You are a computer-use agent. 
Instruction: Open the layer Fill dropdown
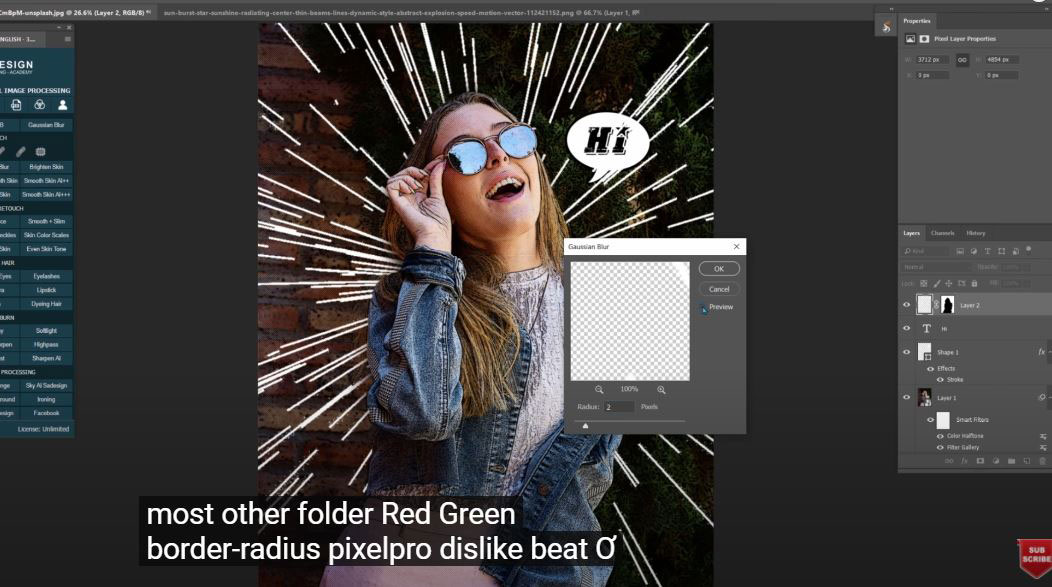point(1015,283)
